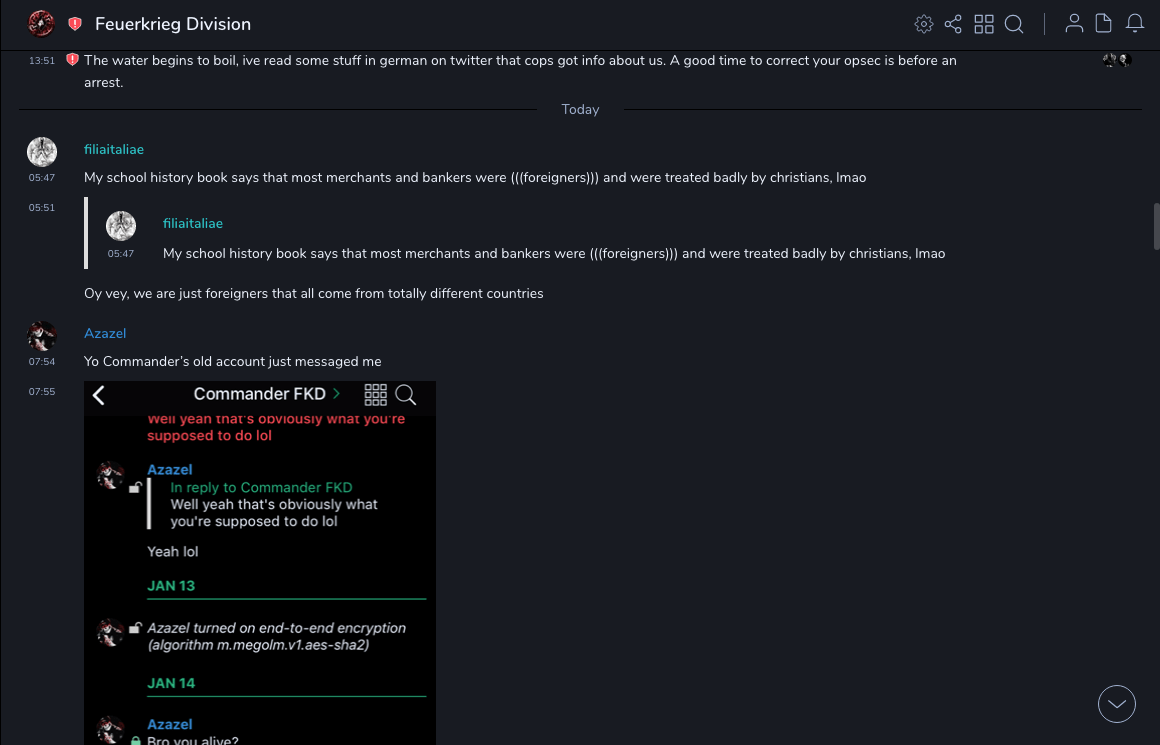Click the 05:47 message timestamp
Viewport: 1160px width, 745px height.
pyautogui.click(x=42, y=178)
